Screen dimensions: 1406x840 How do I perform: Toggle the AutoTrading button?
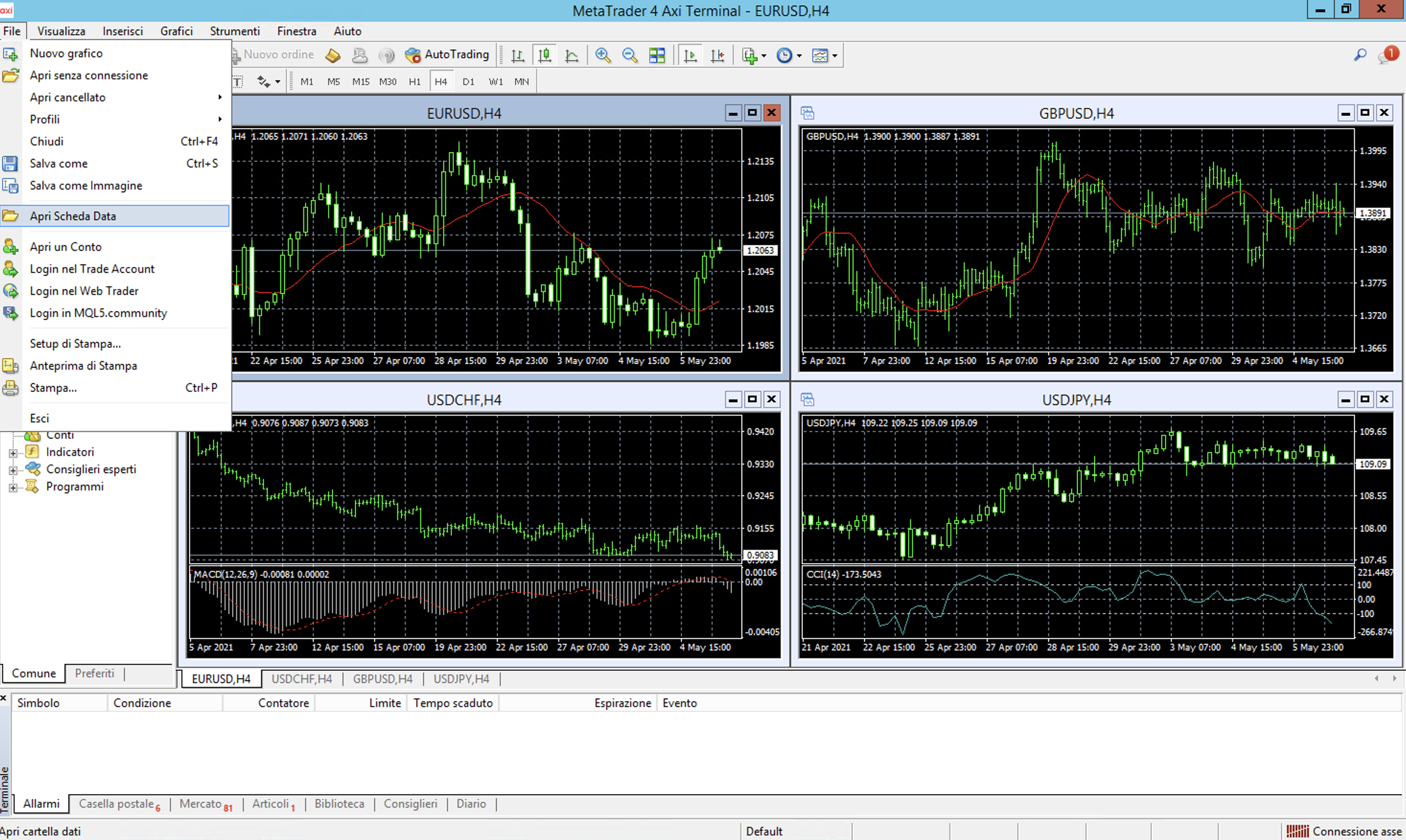[x=447, y=54]
